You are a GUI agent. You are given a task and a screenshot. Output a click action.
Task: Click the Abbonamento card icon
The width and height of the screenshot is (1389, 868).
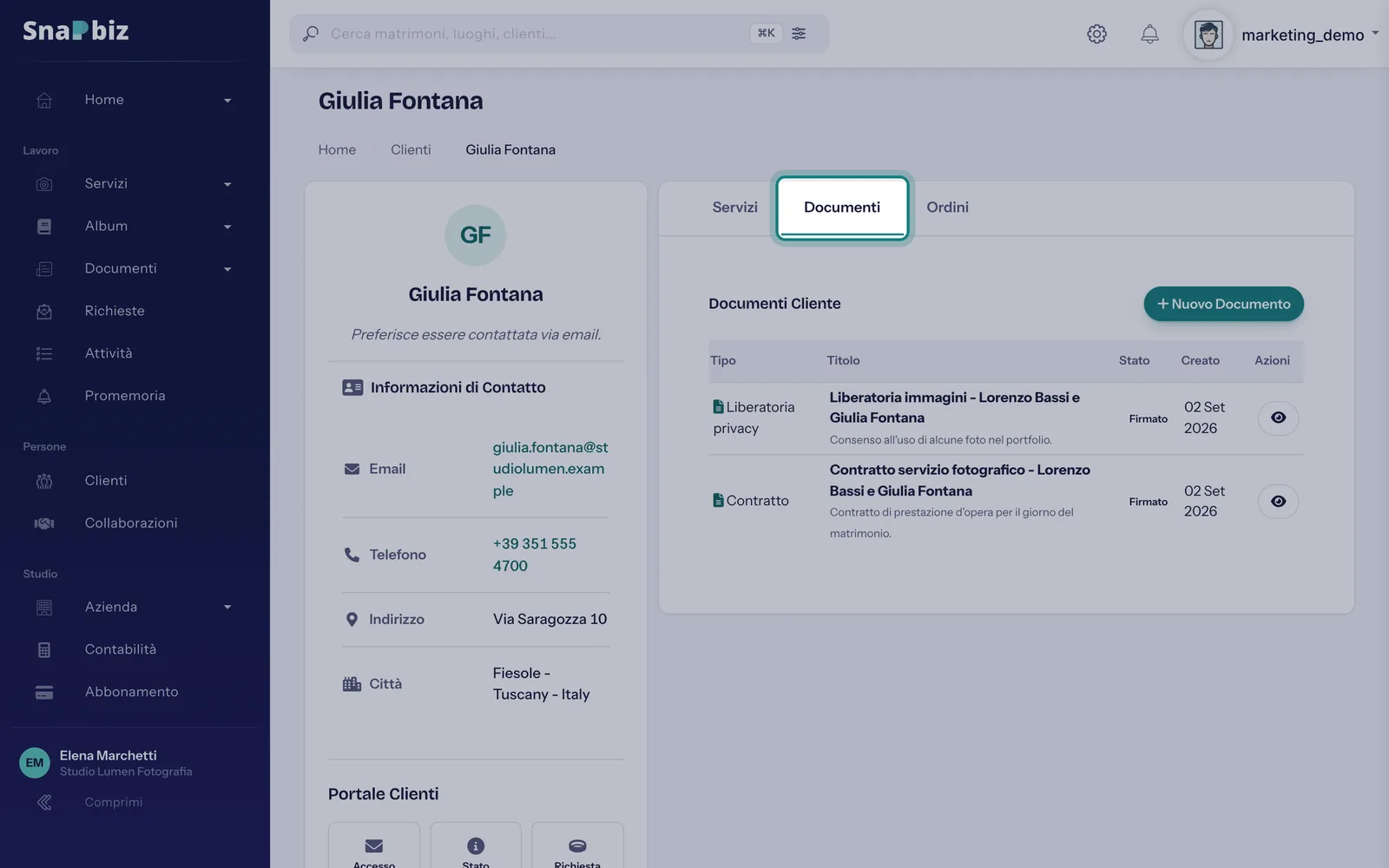click(44, 692)
